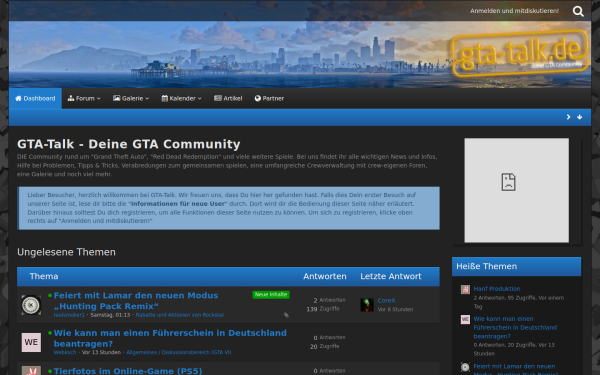Click the gta-talk.de logo
This screenshot has height=375, width=600.
pyautogui.click(x=520, y=53)
